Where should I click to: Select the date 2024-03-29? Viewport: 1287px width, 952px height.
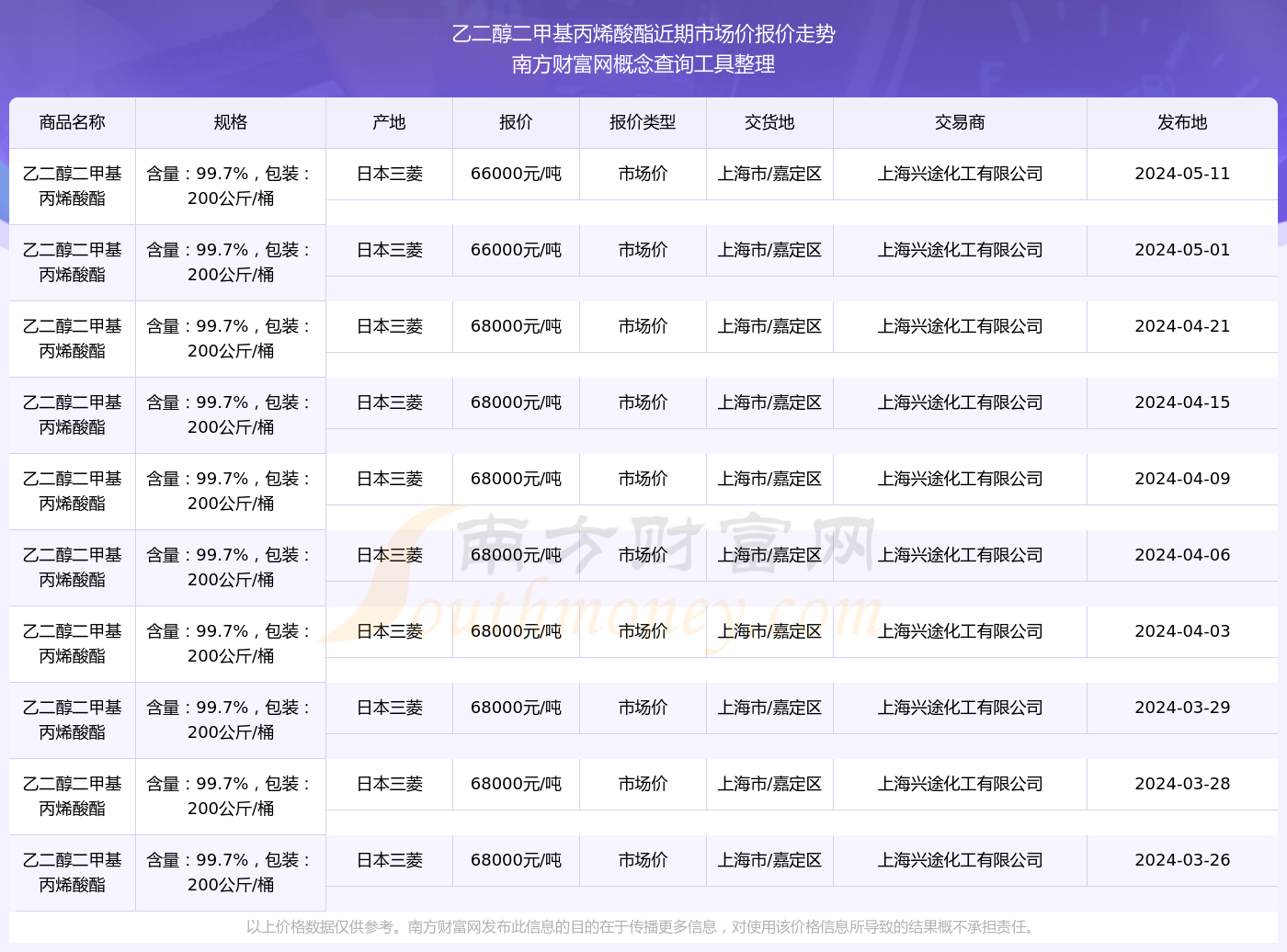[1182, 708]
